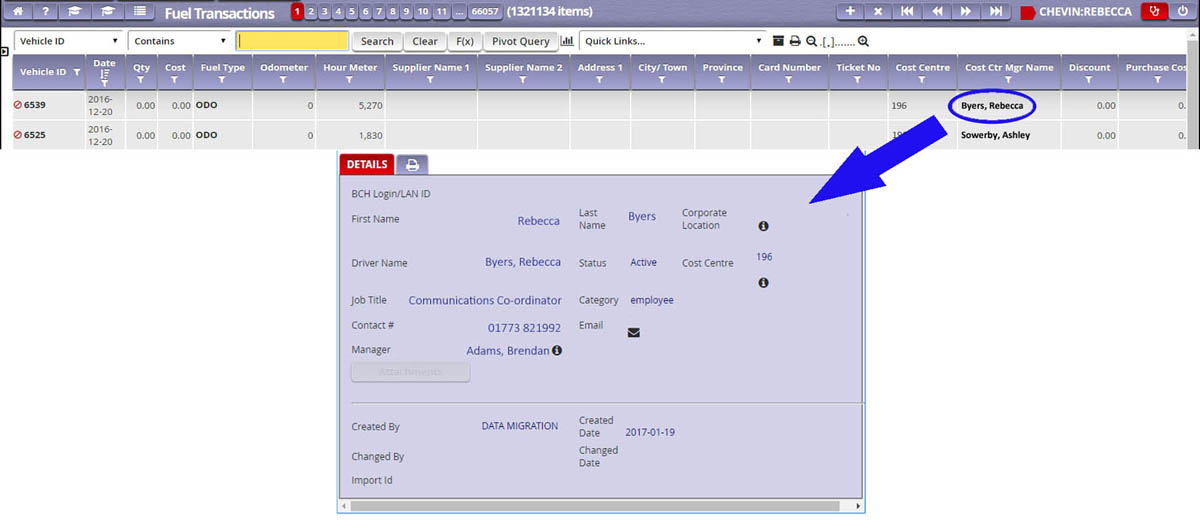Go to page 2
1200x531 pixels.
tap(311, 12)
